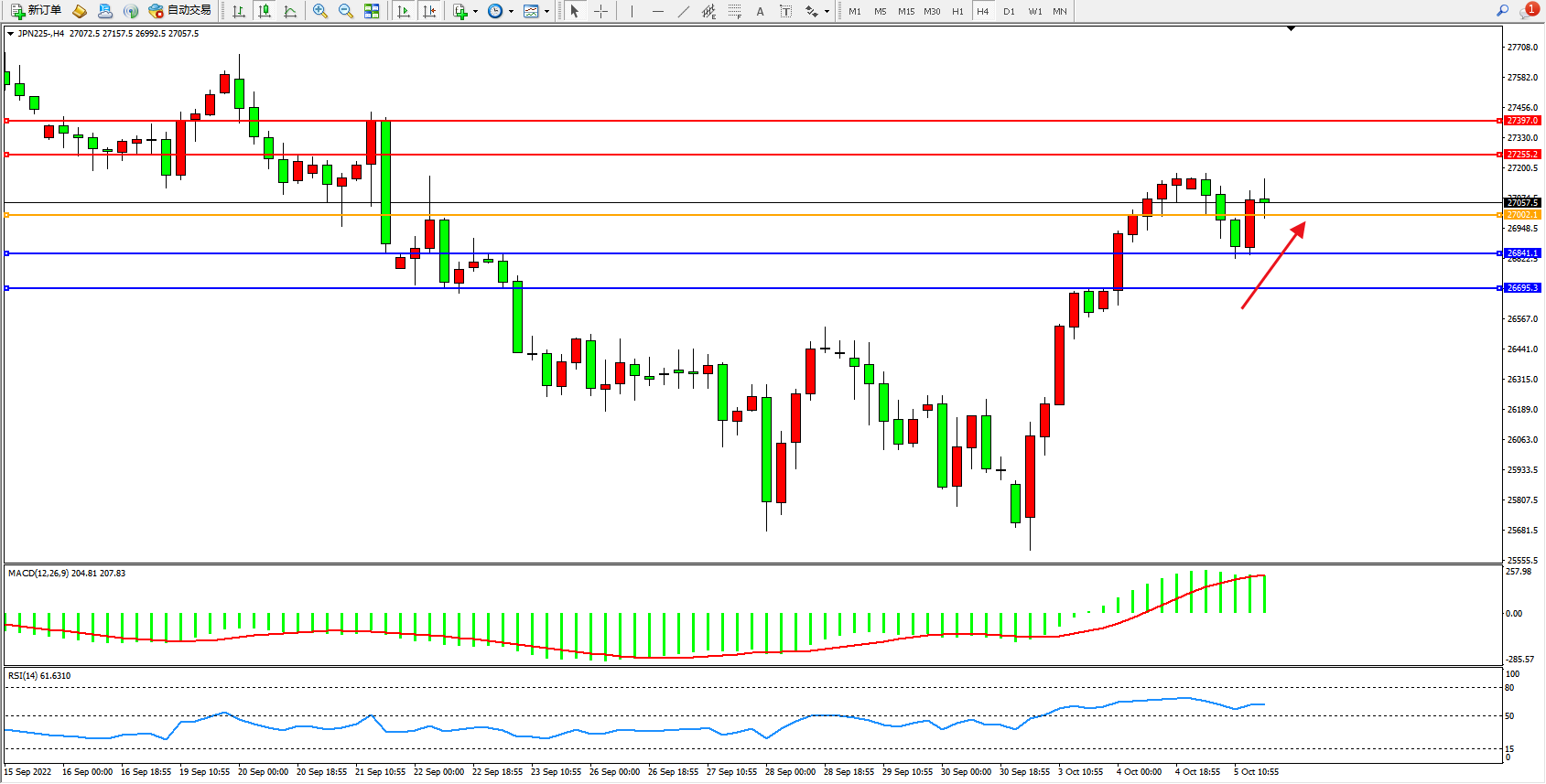
Task: Click the search magnifier in top right
Action: tap(1502, 11)
